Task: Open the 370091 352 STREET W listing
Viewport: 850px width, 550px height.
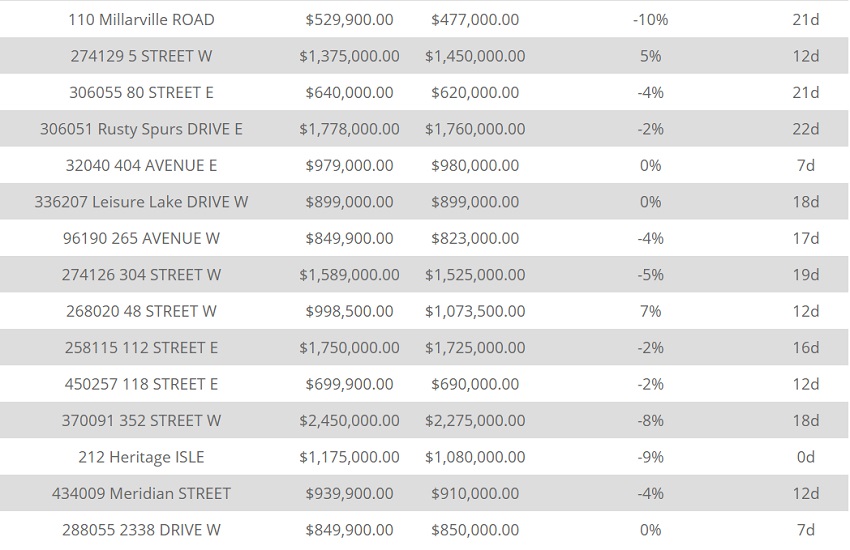Action: pyautogui.click(x=141, y=421)
